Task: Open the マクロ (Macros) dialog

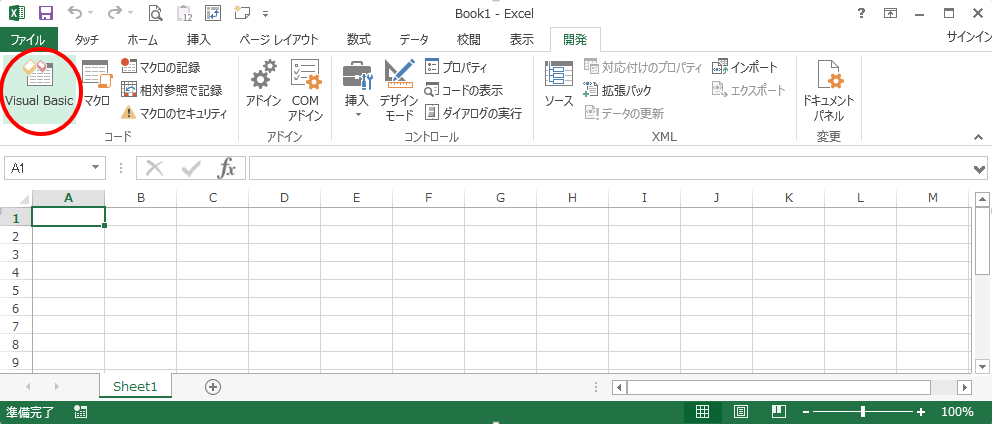Action: coord(96,85)
